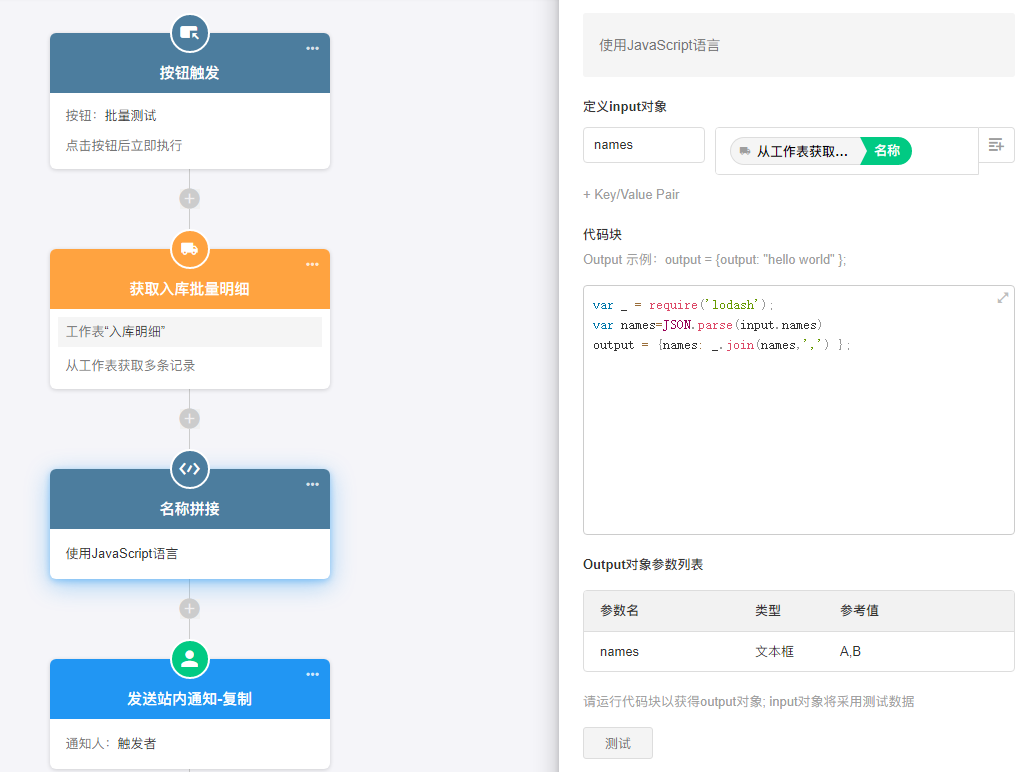Viewport: 1035px width, 772px height.
Task: Open the more menu on 发送站内通知-复制 node
Action: (x=312, y=674)
